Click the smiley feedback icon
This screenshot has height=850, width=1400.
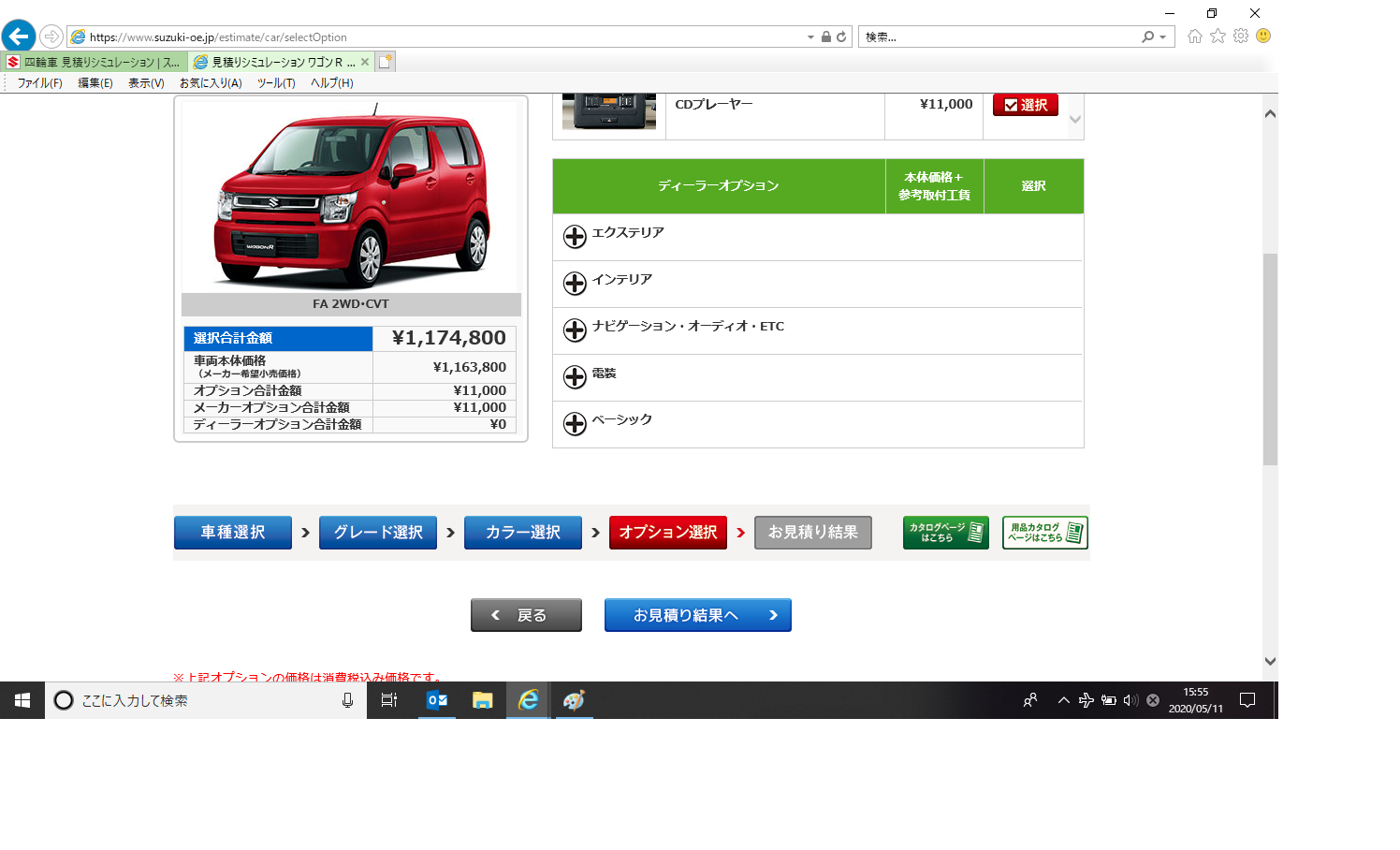point(1263,36)
